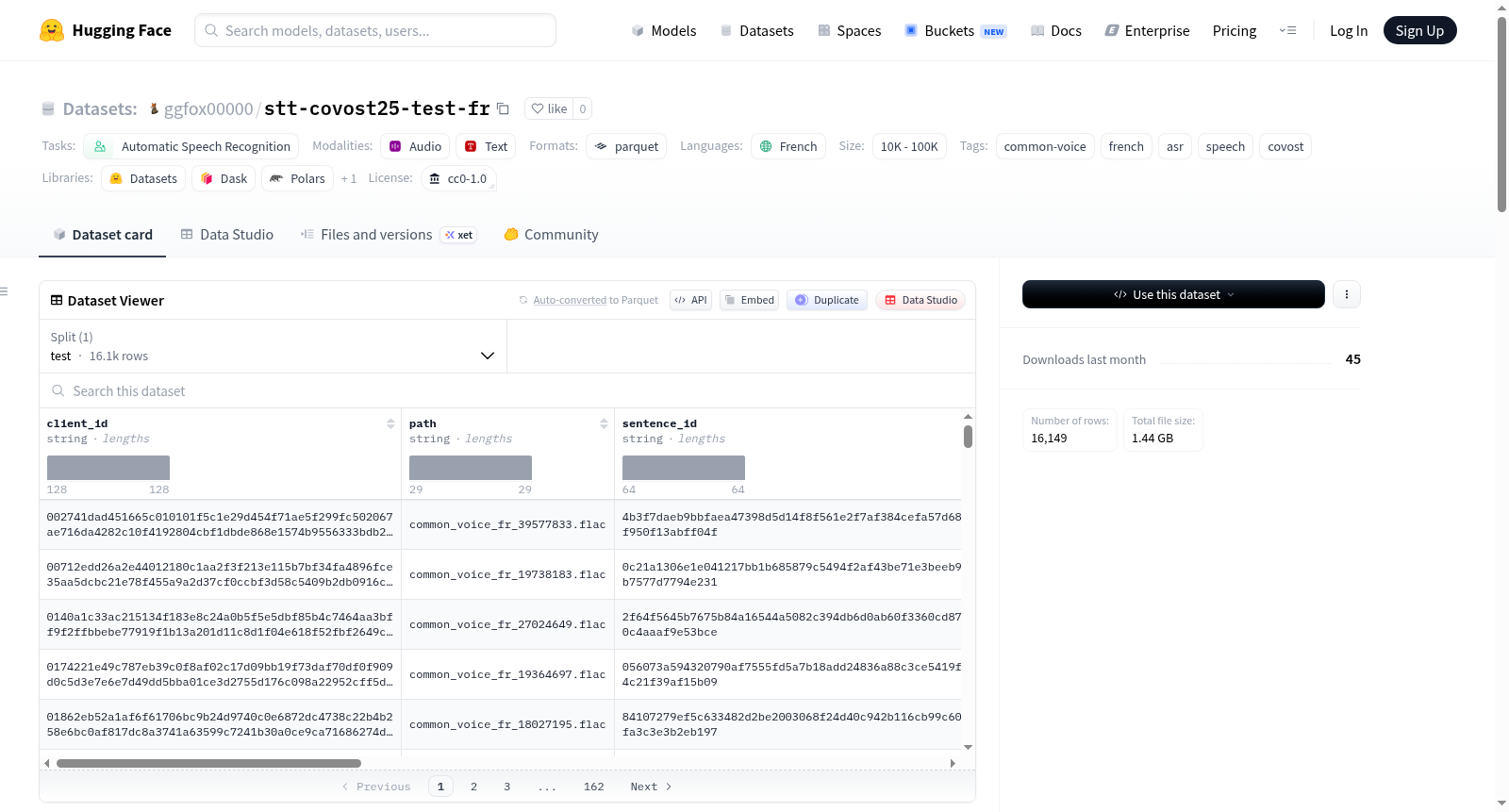Screen dimensions: 1509x812
Task: Click the Sign Up button
Action: (x=1419, y=30)
